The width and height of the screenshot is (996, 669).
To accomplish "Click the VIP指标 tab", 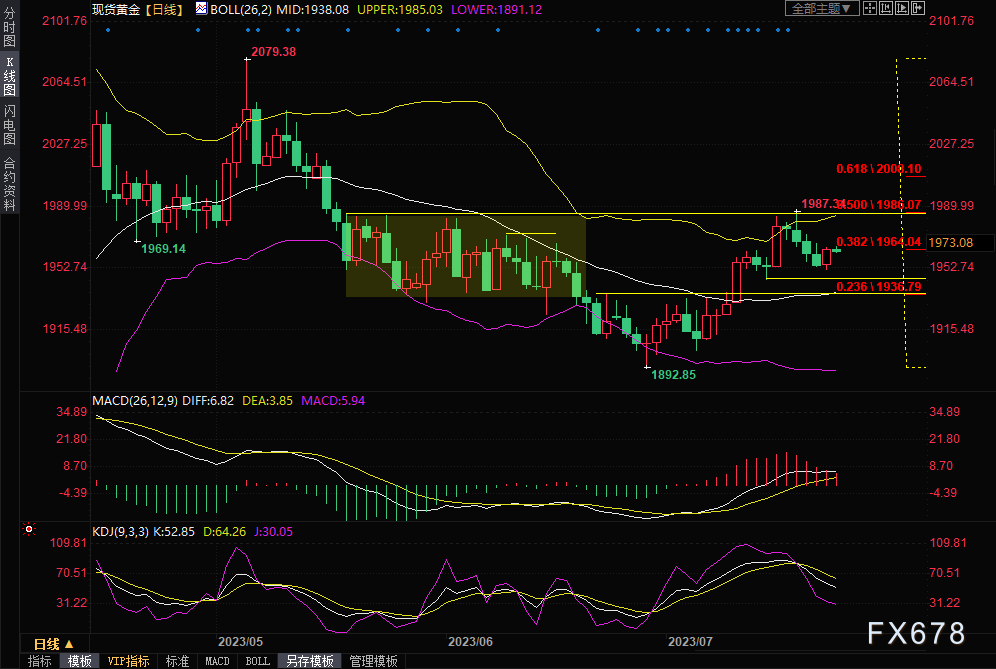I will [129, 661].
